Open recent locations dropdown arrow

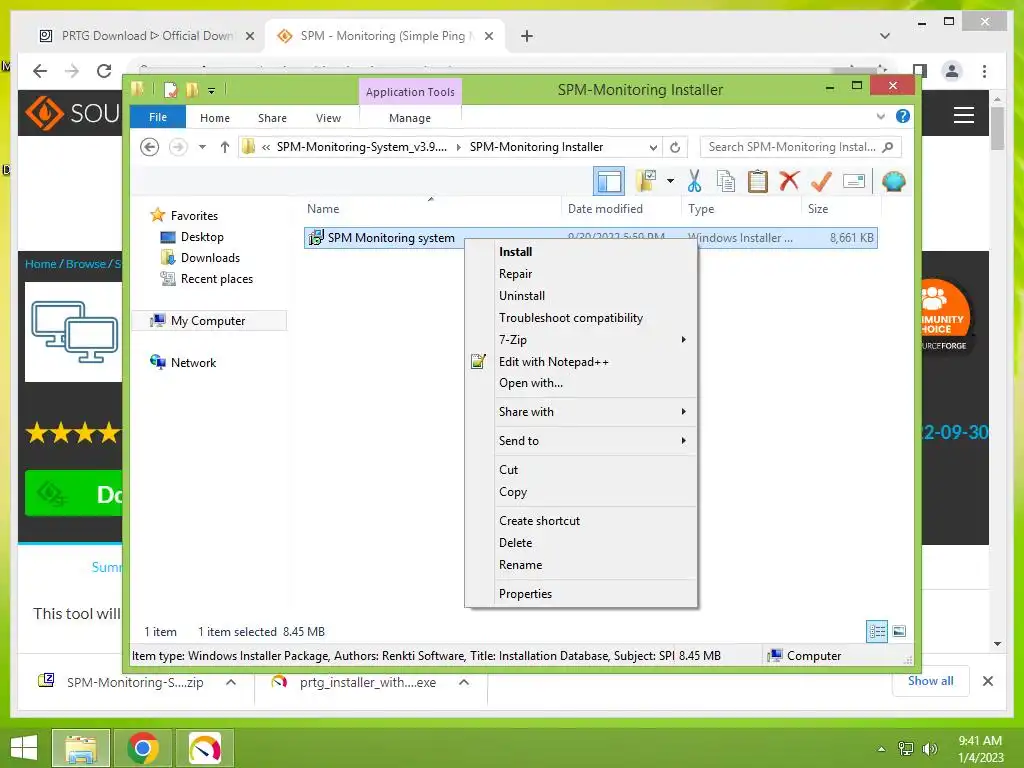coord(202,147)
